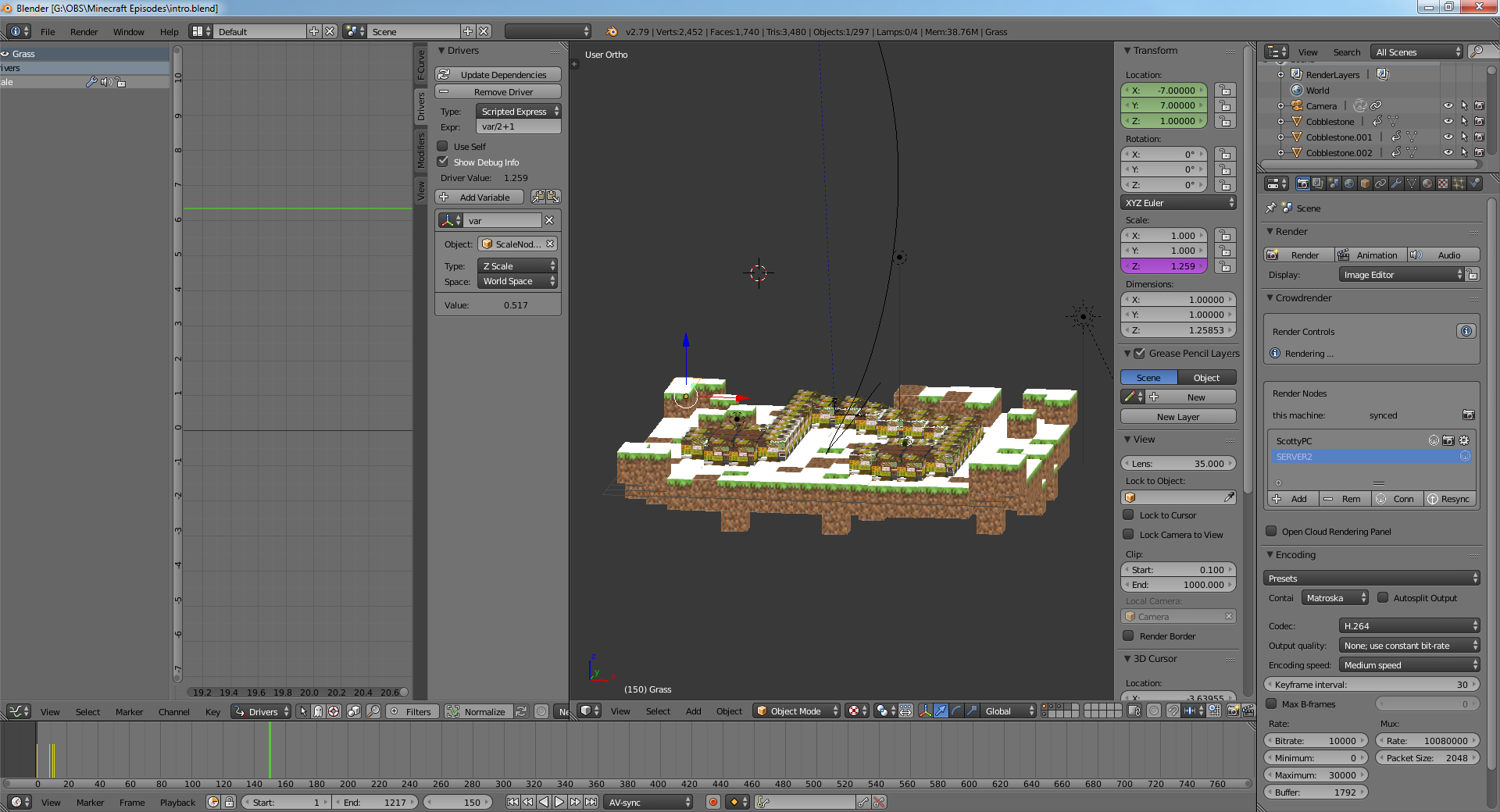Open the Render menu in top bar

tap(84, 32)
